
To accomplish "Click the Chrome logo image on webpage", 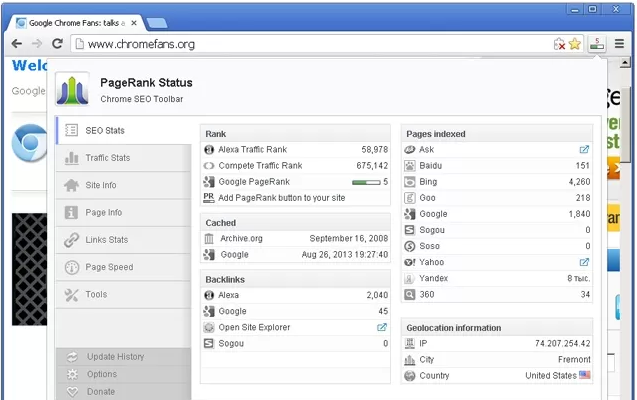I will pos(30,143).
